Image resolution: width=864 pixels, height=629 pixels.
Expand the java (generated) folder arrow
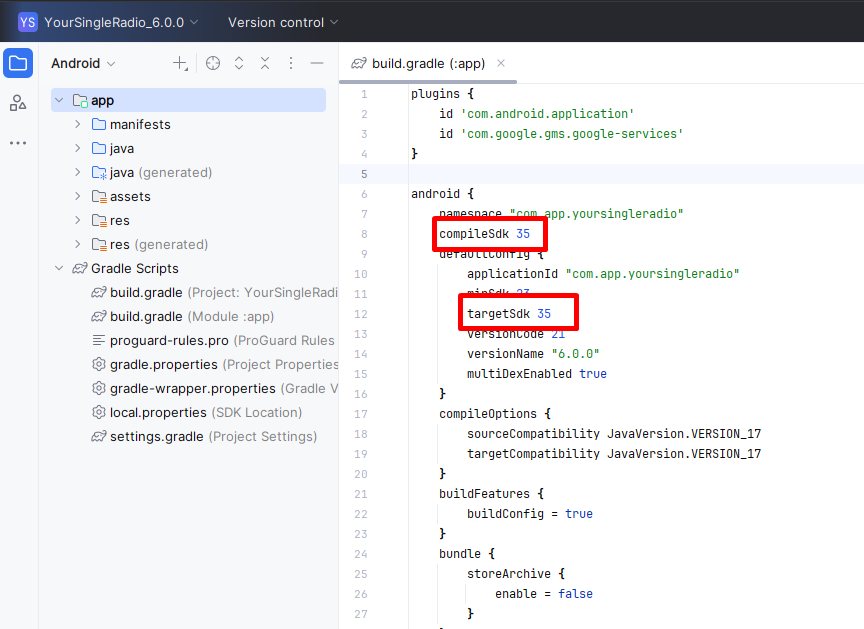(78, 172)
